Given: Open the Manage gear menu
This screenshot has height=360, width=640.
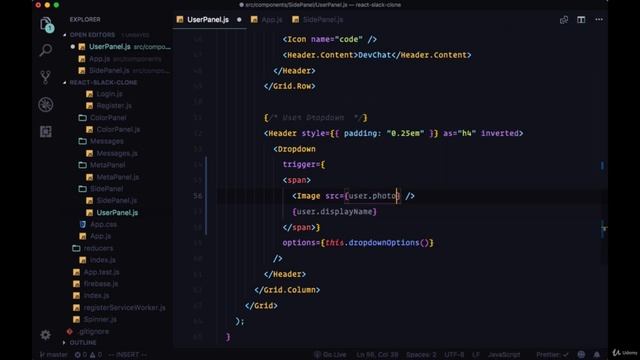Looking at the screenshot, I should click(46, 335).
